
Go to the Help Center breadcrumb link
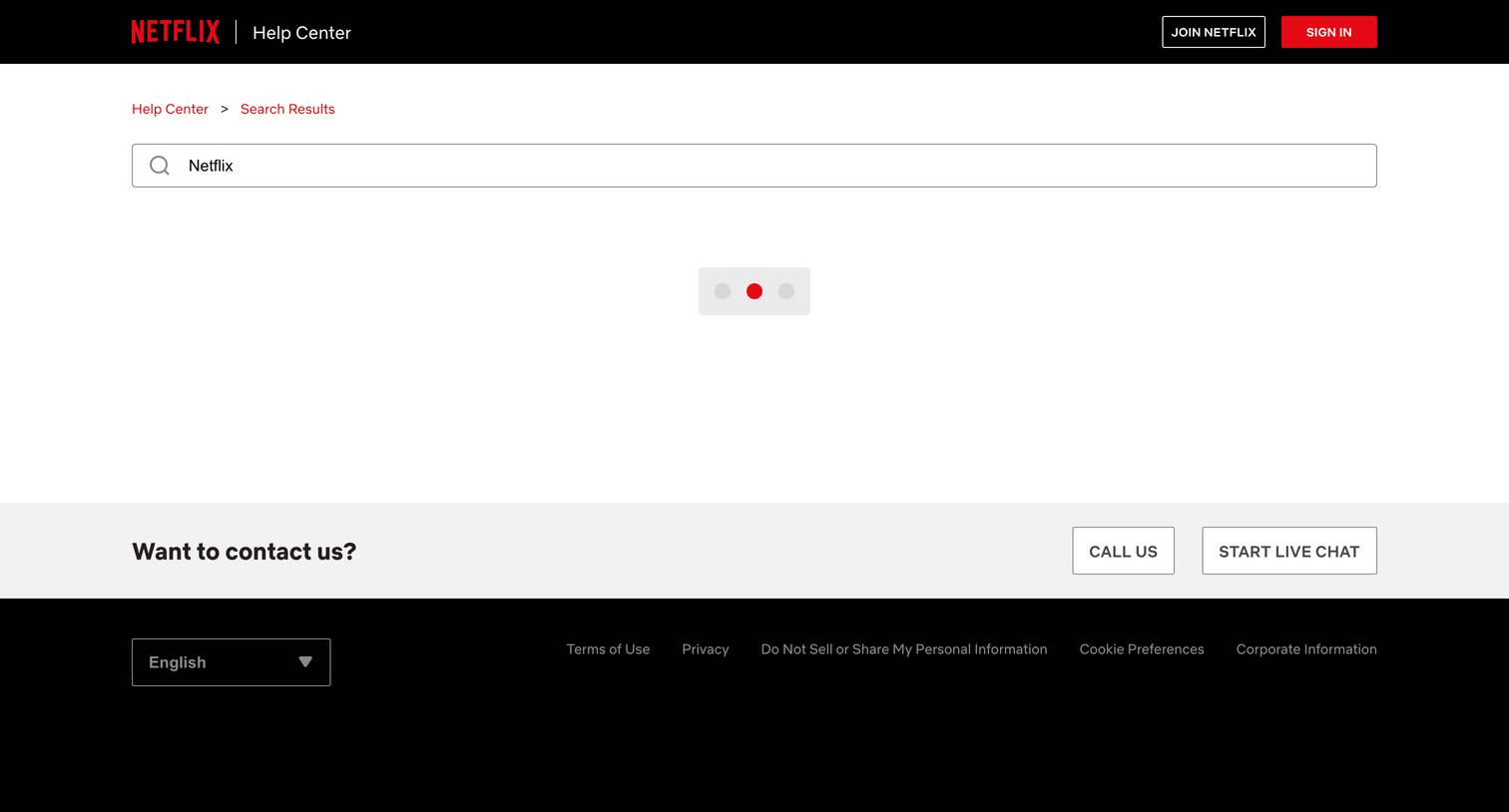[x=170, y=109]
